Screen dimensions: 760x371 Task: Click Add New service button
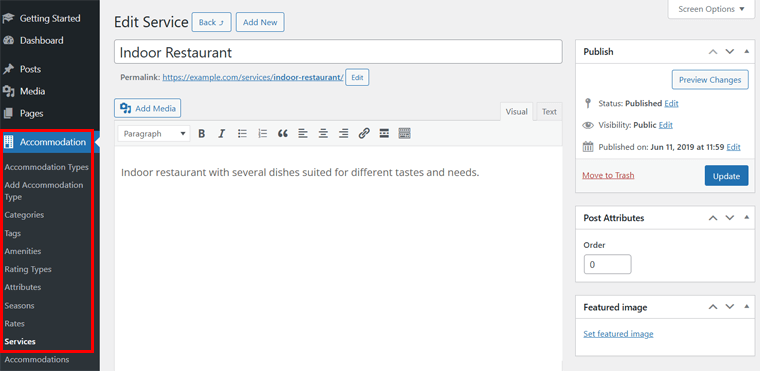coord(260,22)
